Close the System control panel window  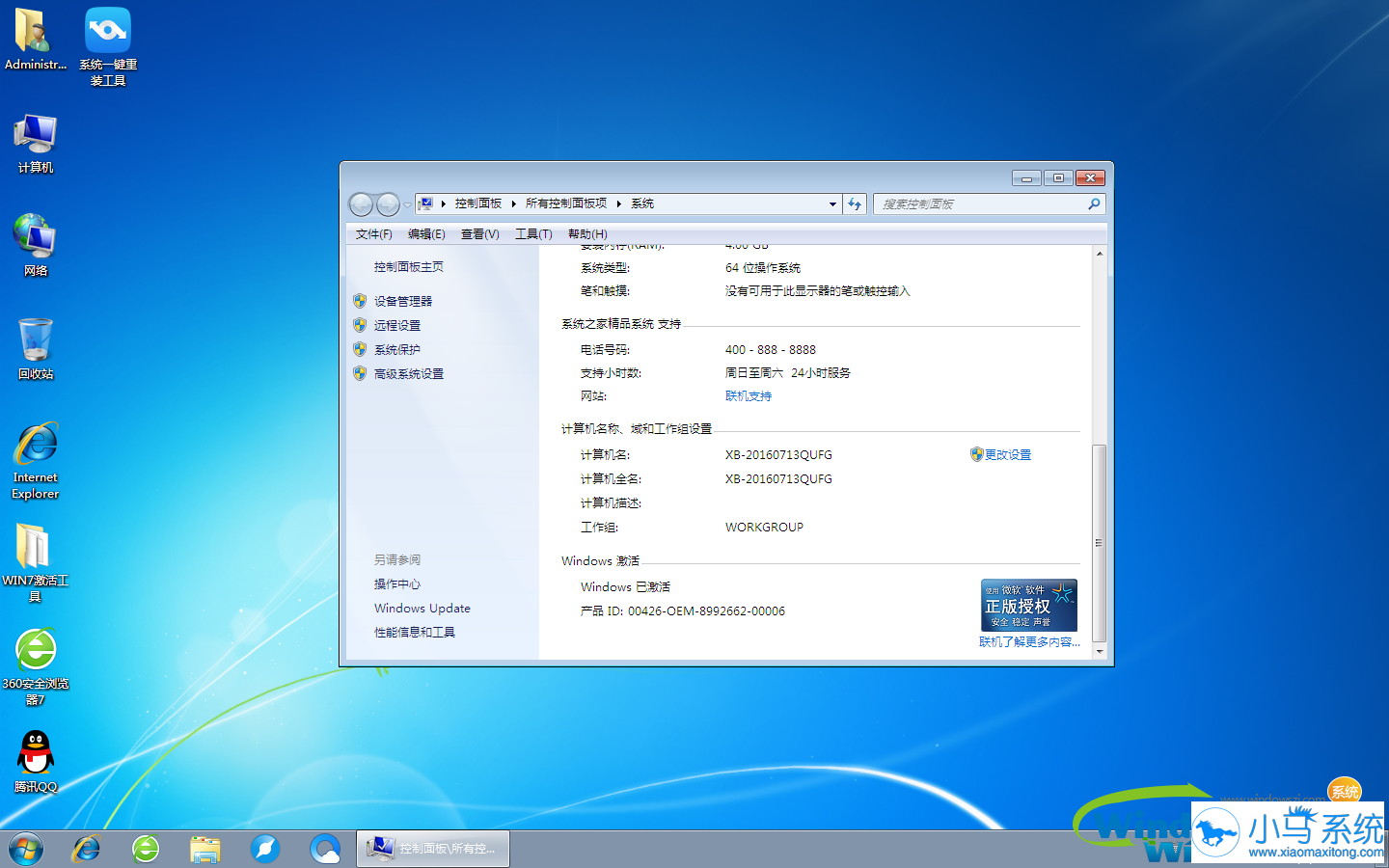[x=1090, y=178]
